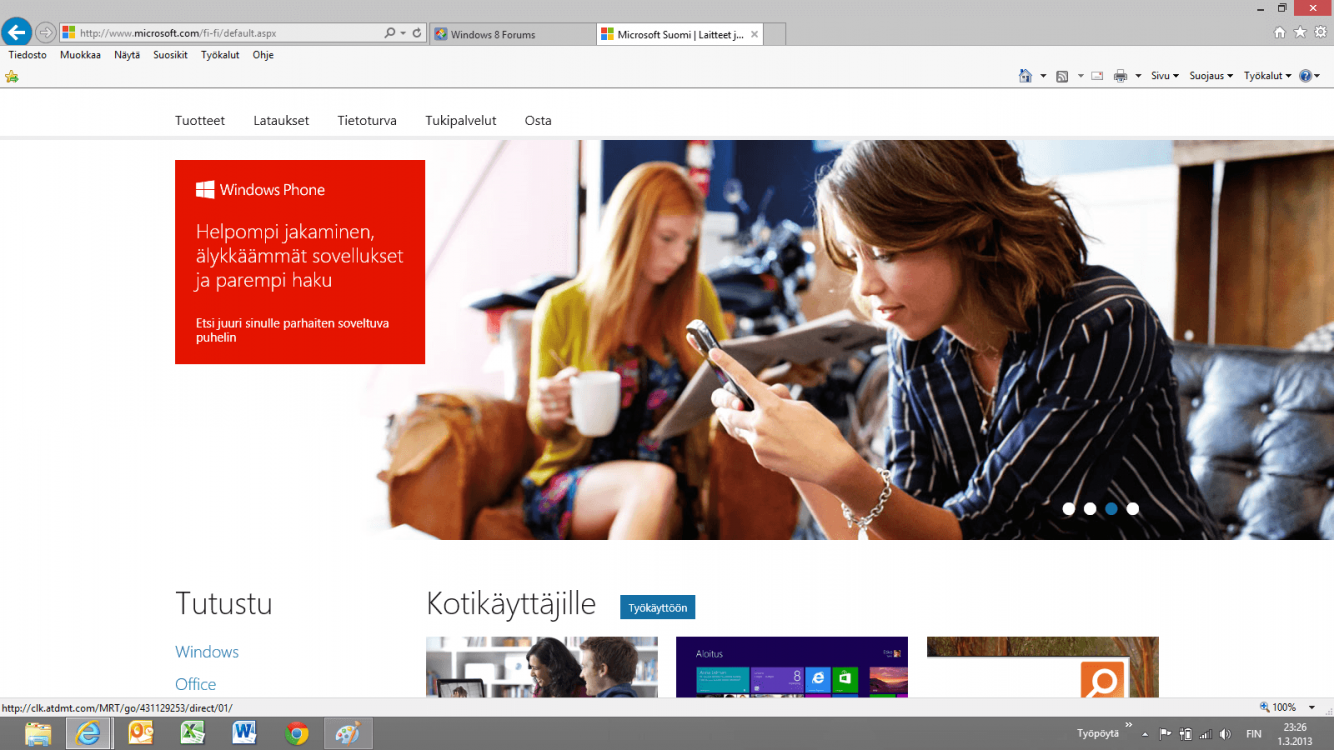Open the title-bar gear tools icon
Viewport: 1334px width, 750px height.
click(1320, 32)
